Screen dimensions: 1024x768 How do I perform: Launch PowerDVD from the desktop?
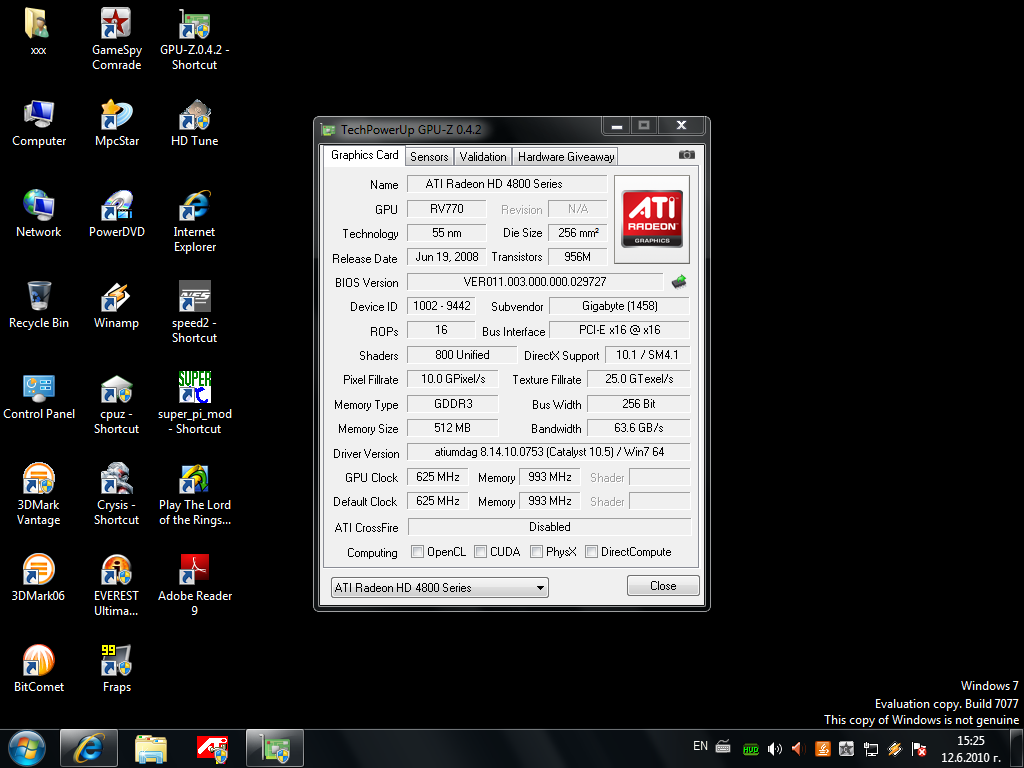coord(116,214)
